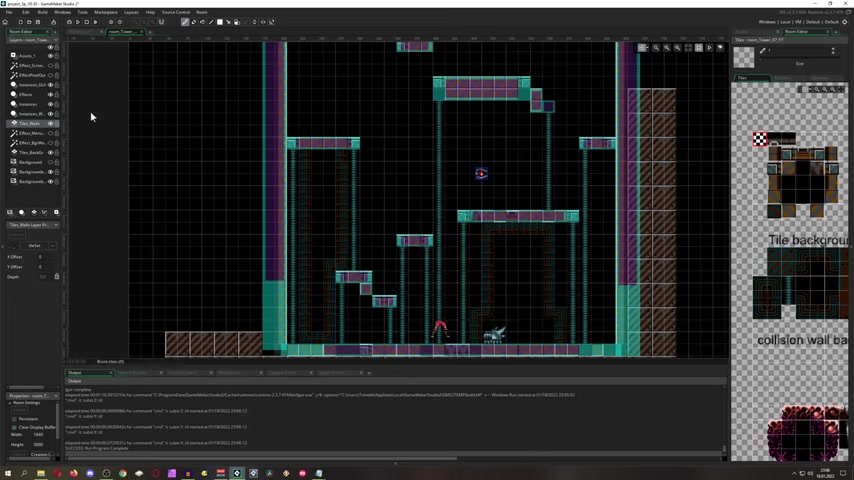Open the File menu
Image resolution: width=854 pixels, height=480 pixels.
pyautogui.click(x=9, y=12)
